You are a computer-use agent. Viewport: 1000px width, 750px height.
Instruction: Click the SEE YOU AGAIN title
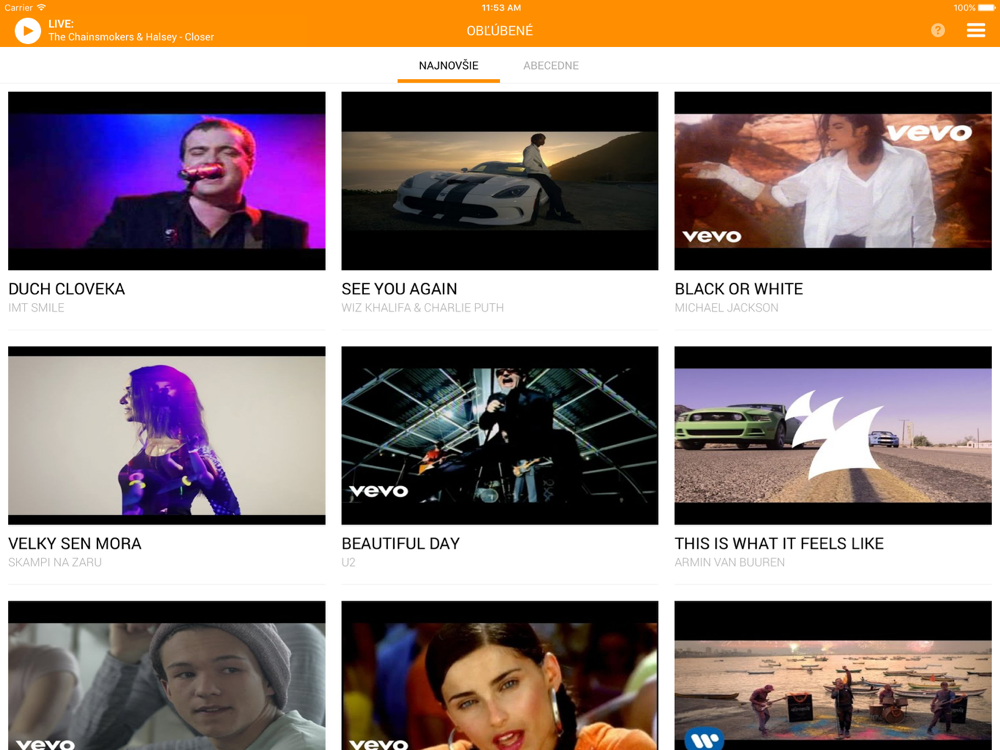pos(399,289)
